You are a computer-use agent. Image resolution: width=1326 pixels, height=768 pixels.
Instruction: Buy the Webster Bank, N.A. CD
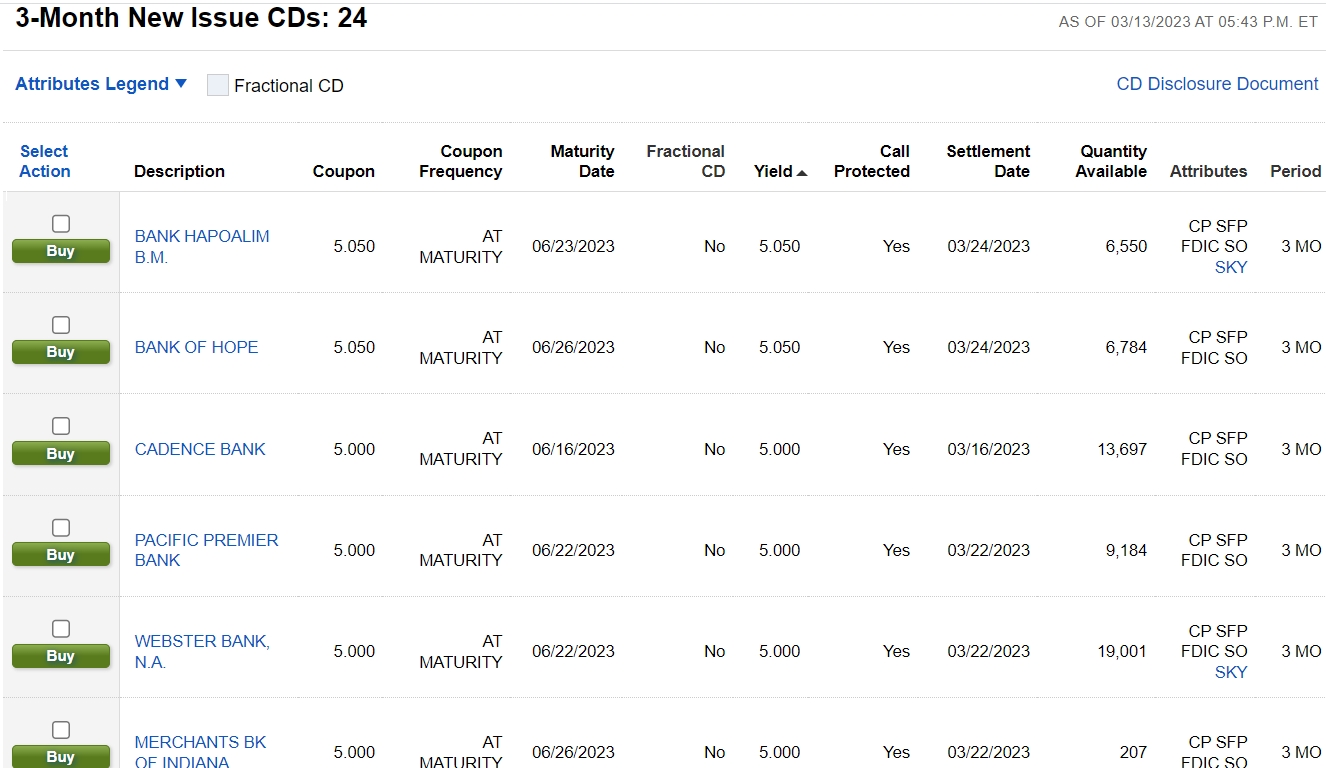(61, 656)
